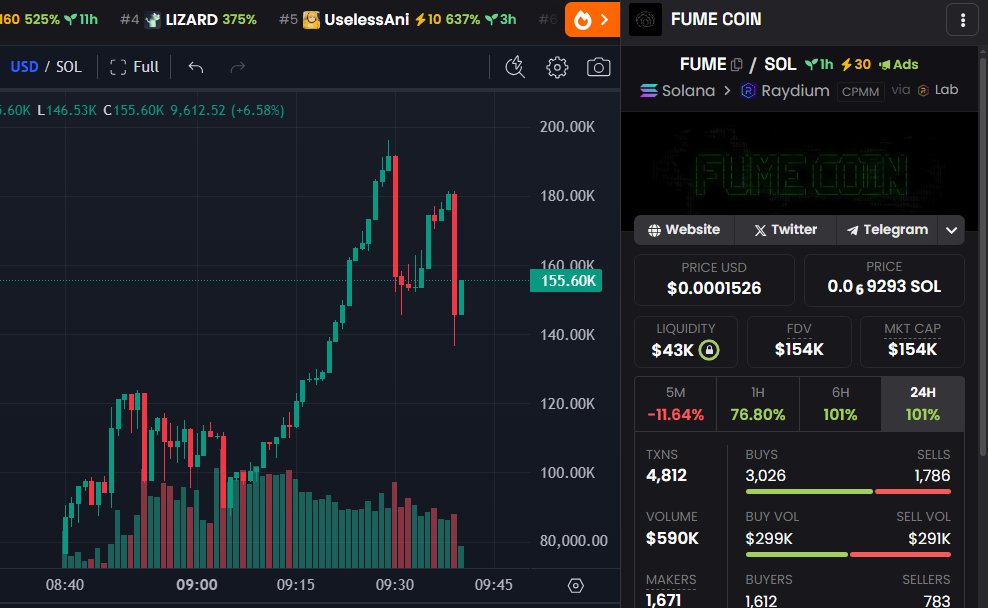Screen dimensions: 988x608
Task: Open the Telegram link
Action: point(888,230)
